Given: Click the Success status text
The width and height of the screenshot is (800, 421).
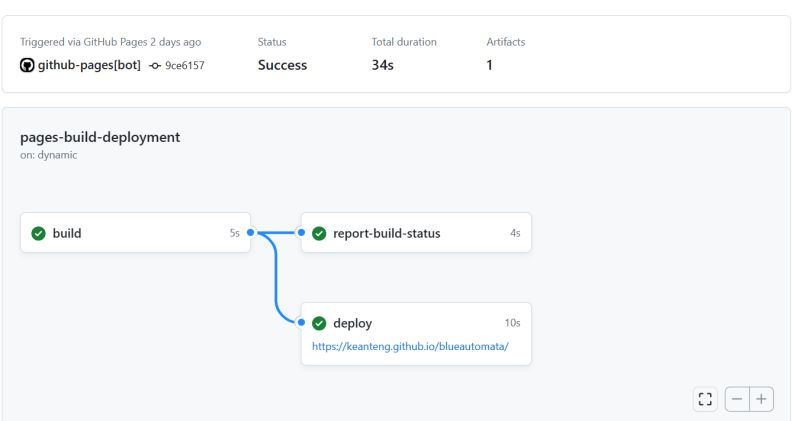Looking at the screenshot, I should [282, 65].
